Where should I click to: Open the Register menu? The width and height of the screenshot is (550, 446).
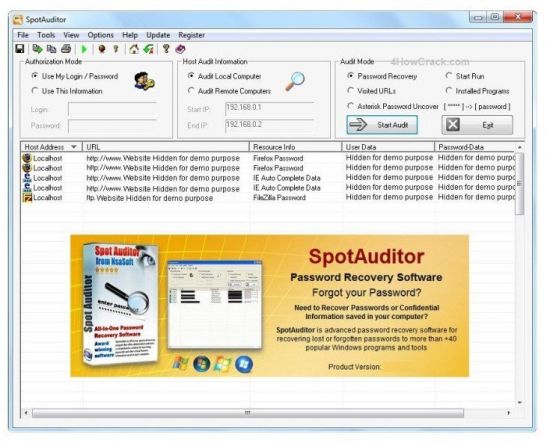(x=192, y=35)
